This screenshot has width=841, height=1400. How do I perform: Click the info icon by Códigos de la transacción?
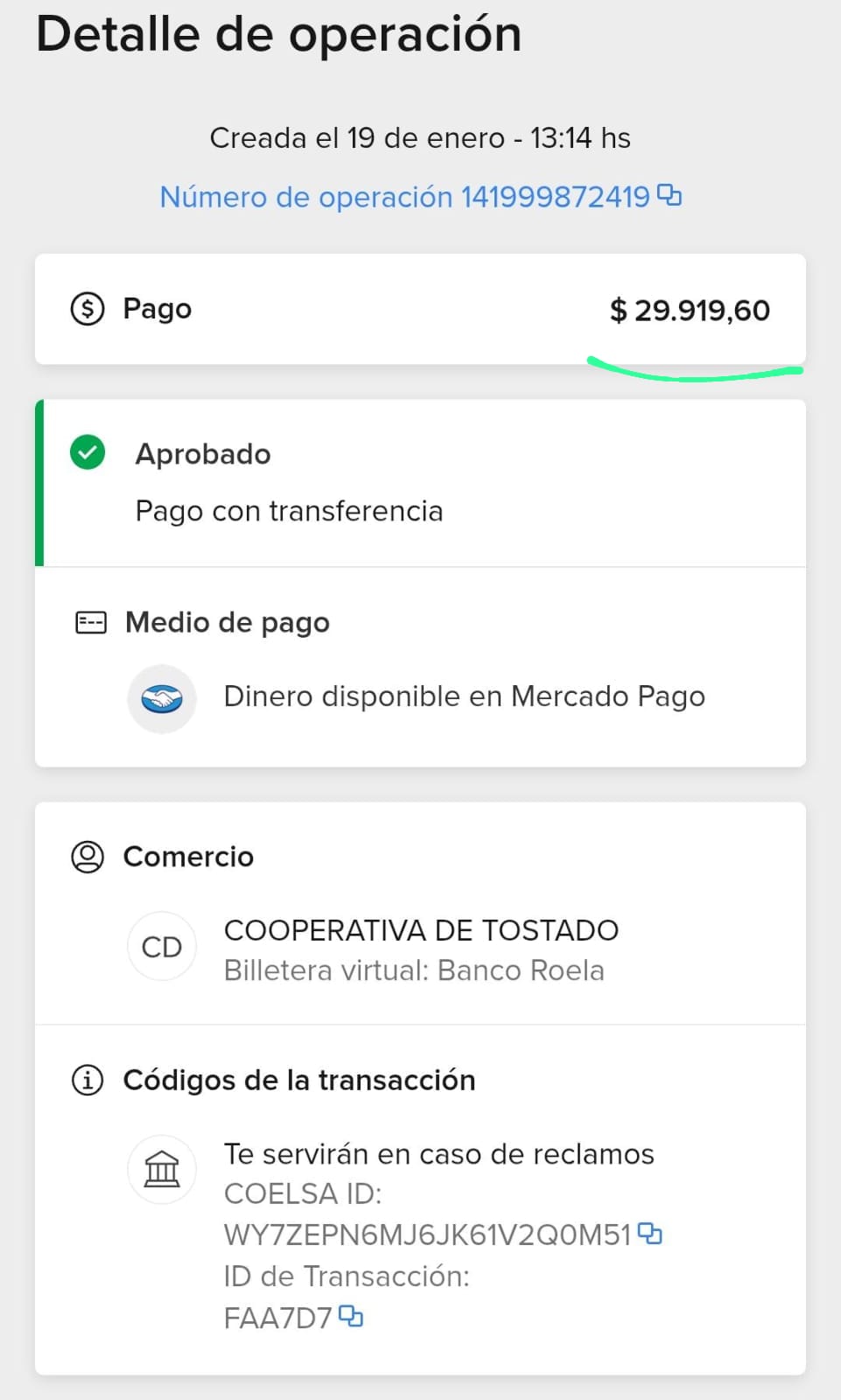click(88, 1081)
